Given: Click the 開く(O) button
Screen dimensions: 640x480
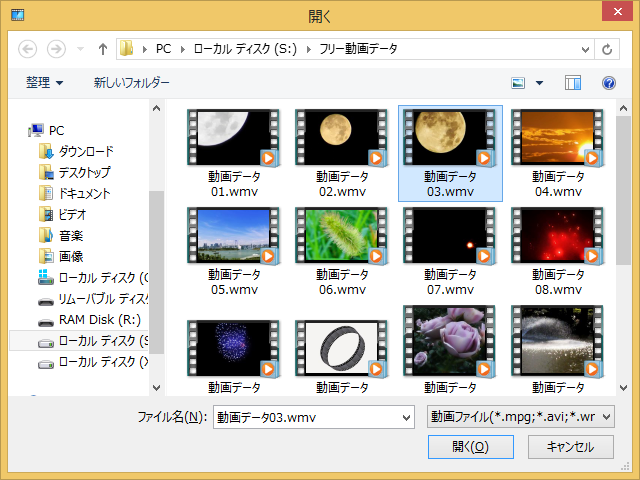Looking at the screenshot, I should (469, 447).
